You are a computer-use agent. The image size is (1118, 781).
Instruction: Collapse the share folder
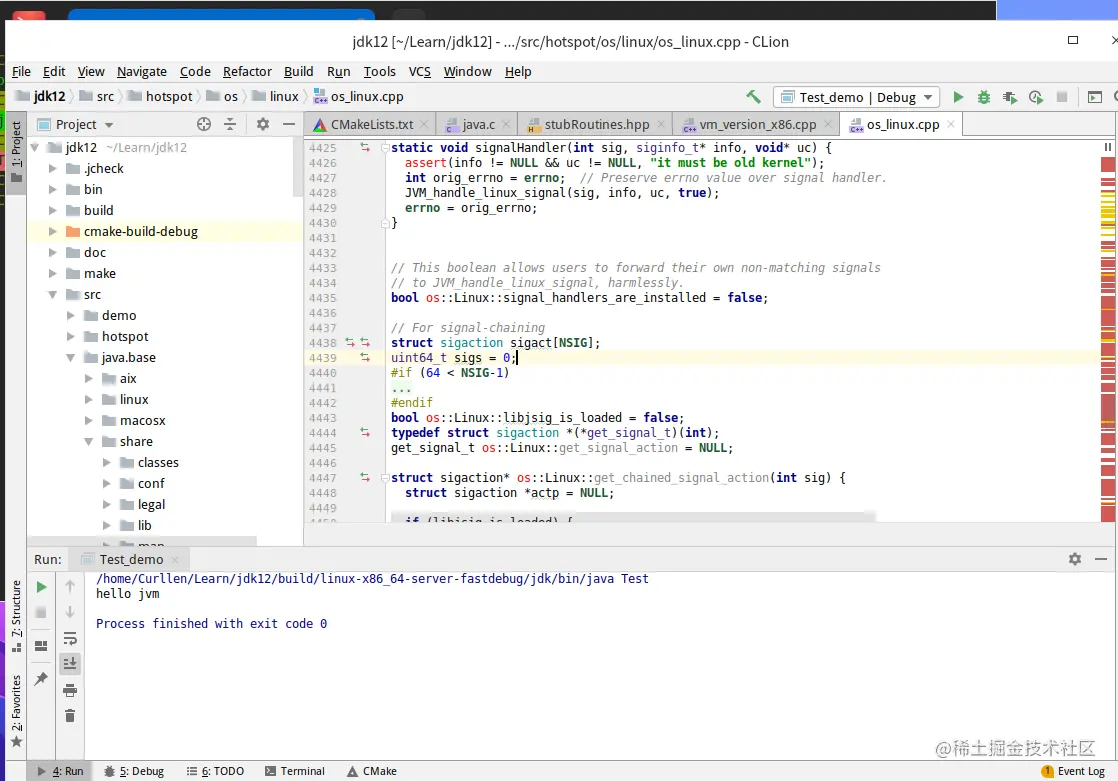pos(88,441)
